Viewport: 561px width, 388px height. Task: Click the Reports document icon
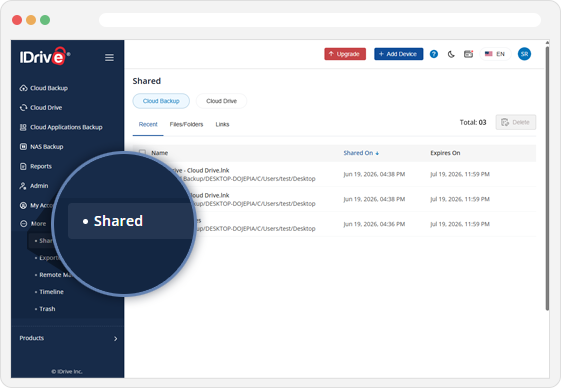23,166
